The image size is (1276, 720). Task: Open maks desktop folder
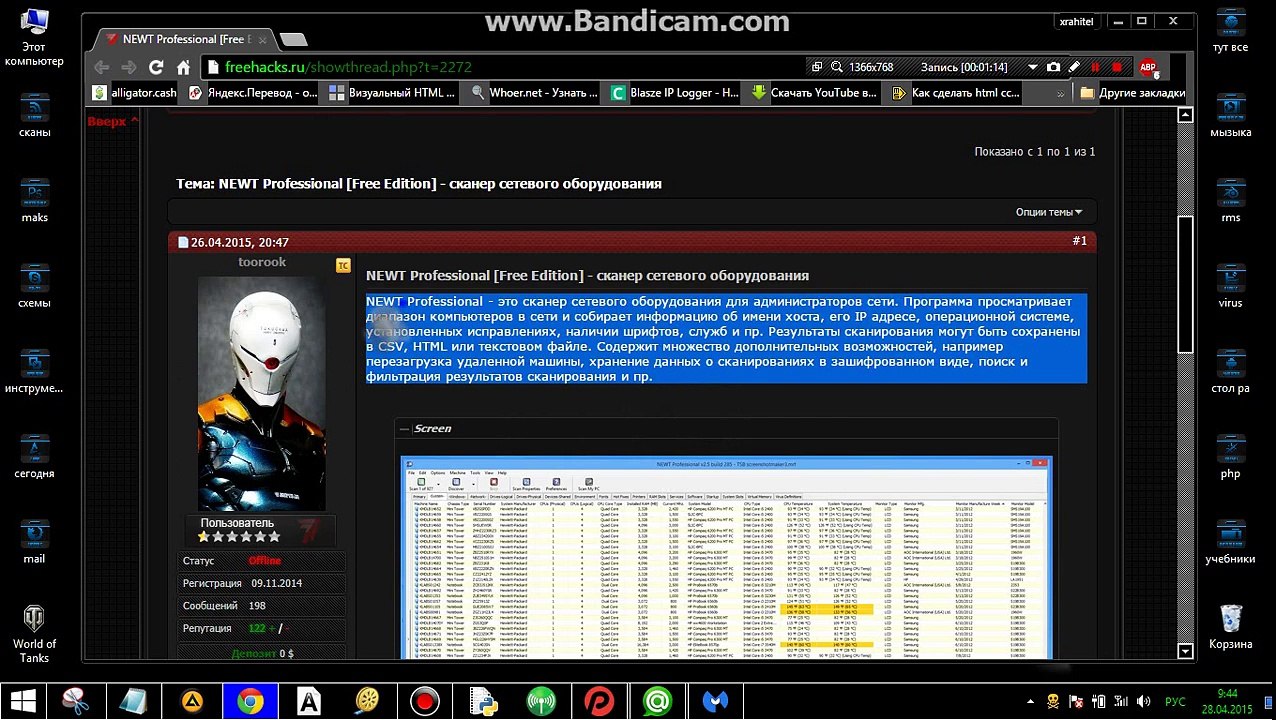(35, 200)
